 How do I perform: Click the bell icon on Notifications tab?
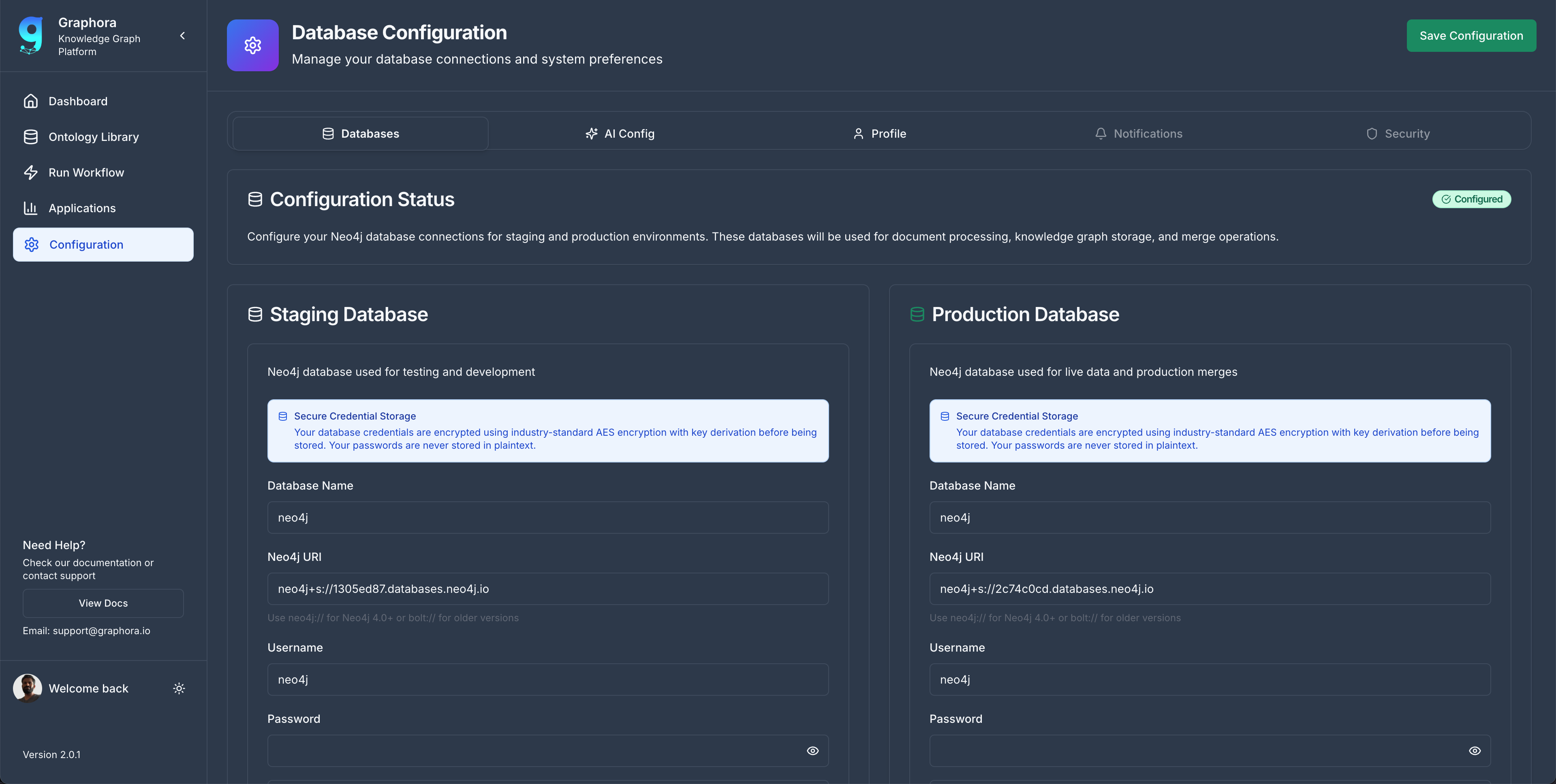point(1101,133)
